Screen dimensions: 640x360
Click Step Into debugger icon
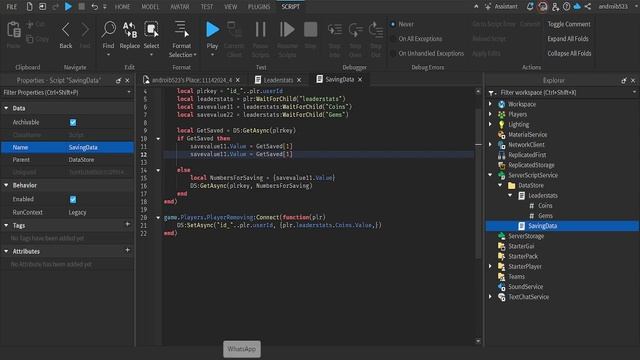(335, 30)
